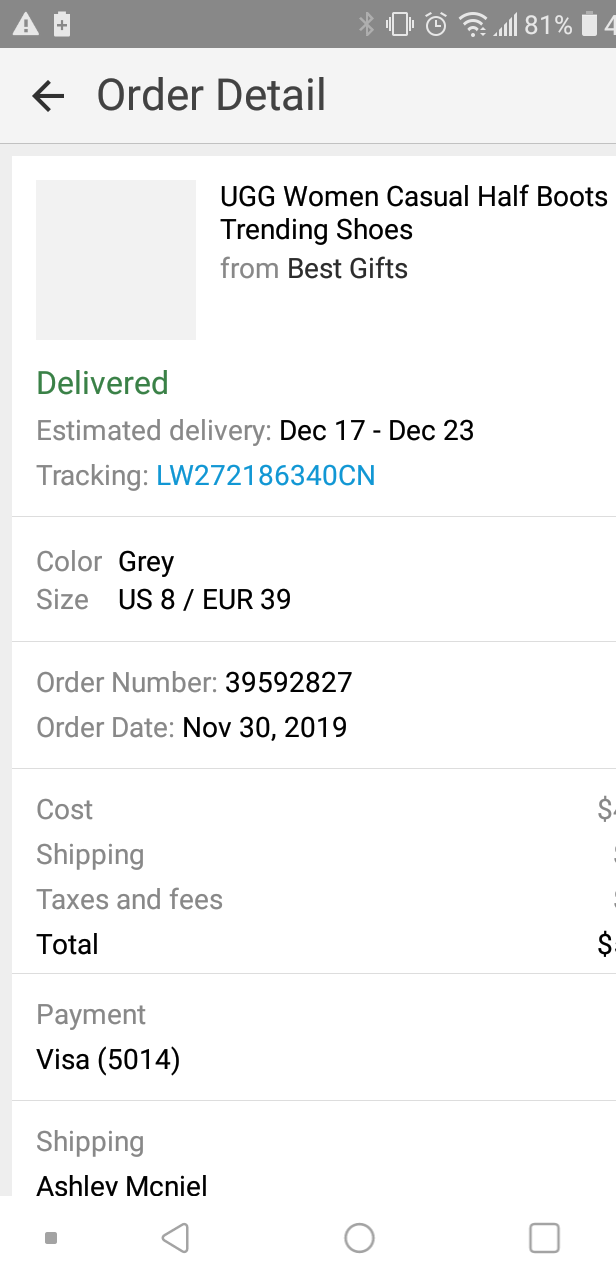The width and height of the screenshot is (616, 1280).
Task: Open tracking number LW272186340CN link
Action: coord(266,475)
